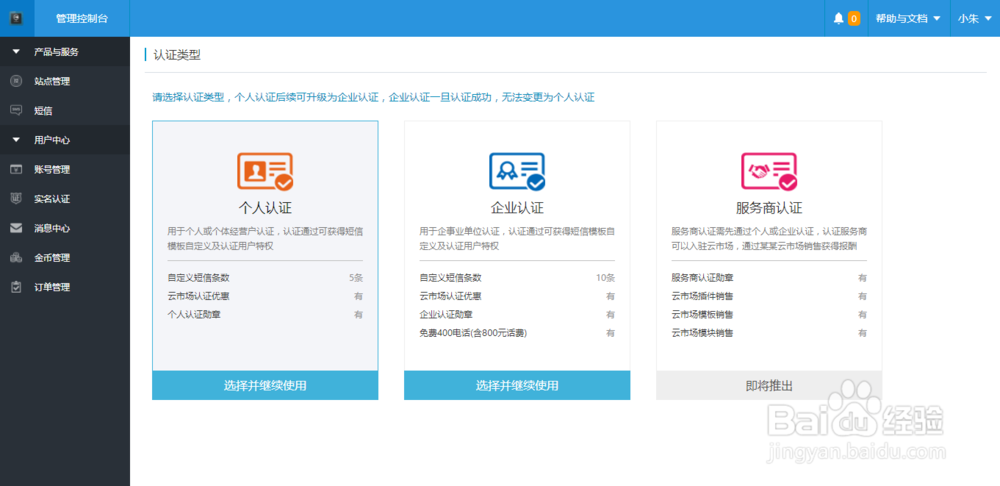Viewport: 1000px width, 486px height.
Task: Expand the 帮助与文档 dropdown
Action: [x=908, y=18]
